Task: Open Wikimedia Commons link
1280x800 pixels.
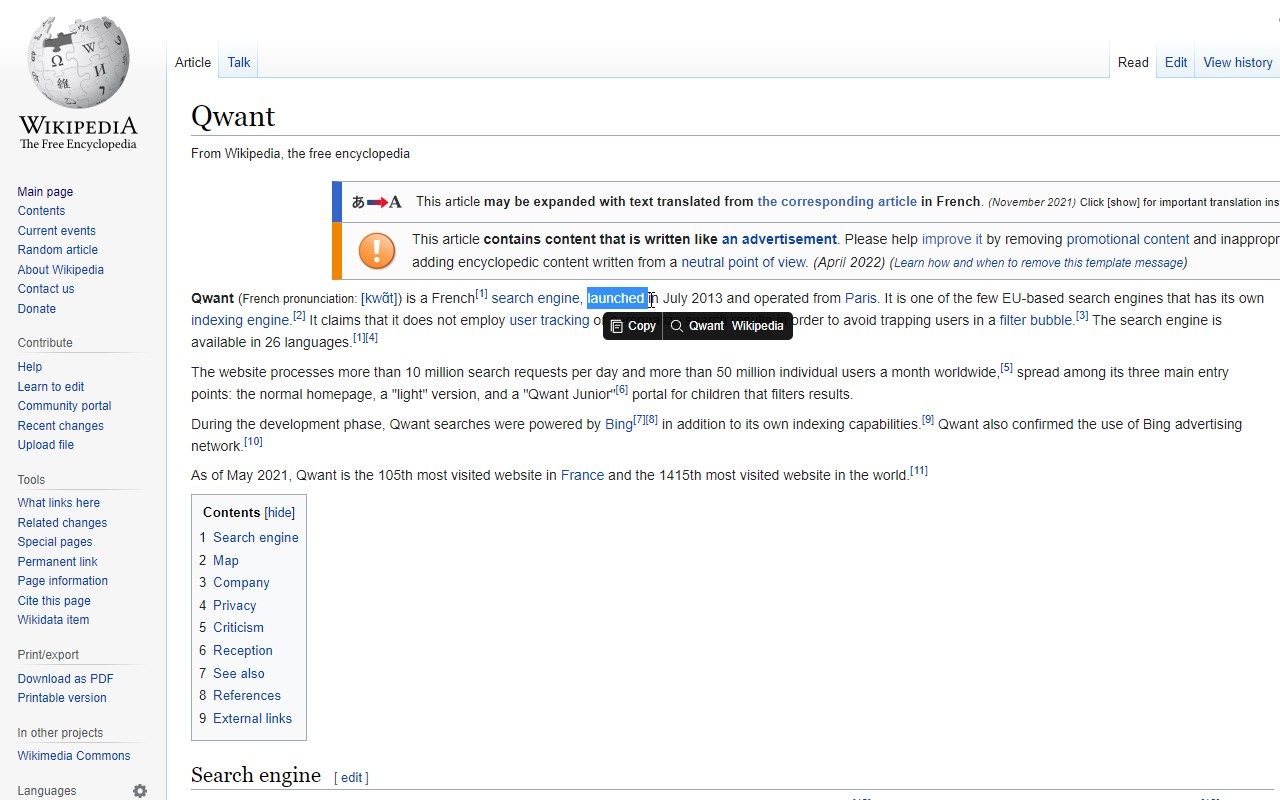Action: click(74, 756)
